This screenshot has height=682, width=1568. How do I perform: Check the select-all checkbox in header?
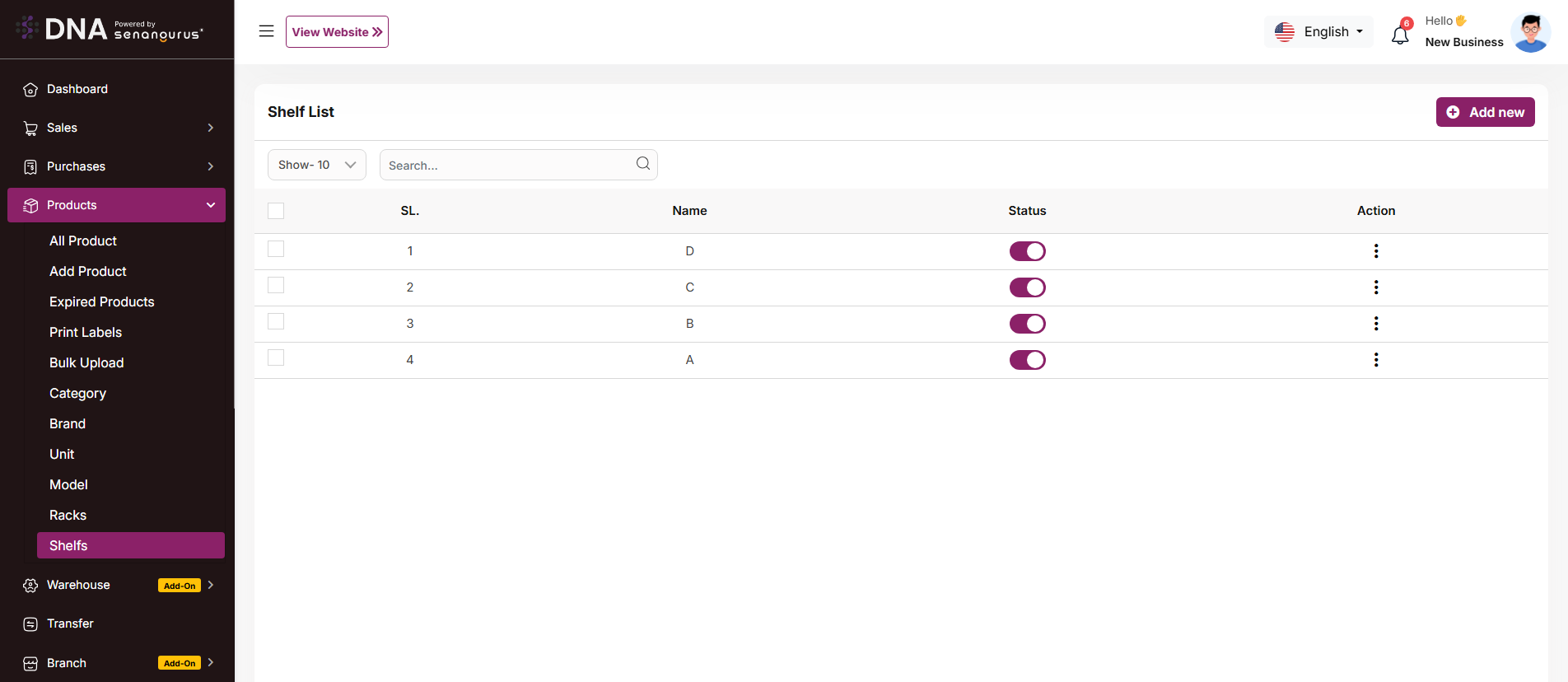276,211
